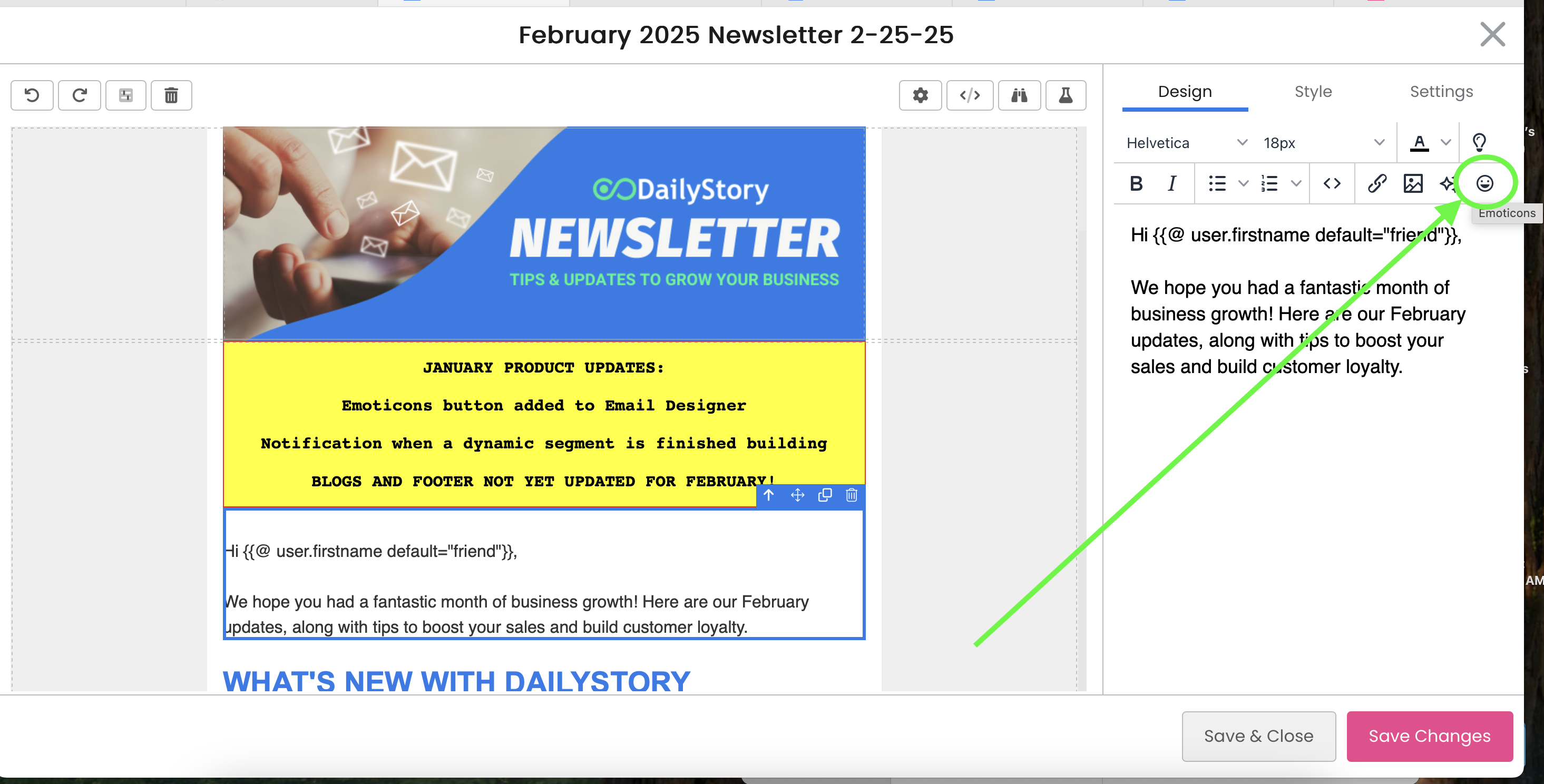The height and width of the screenshot is (784, 1544).
Task: Switch to the Style tab
Action: click(x=1313, y=92)
